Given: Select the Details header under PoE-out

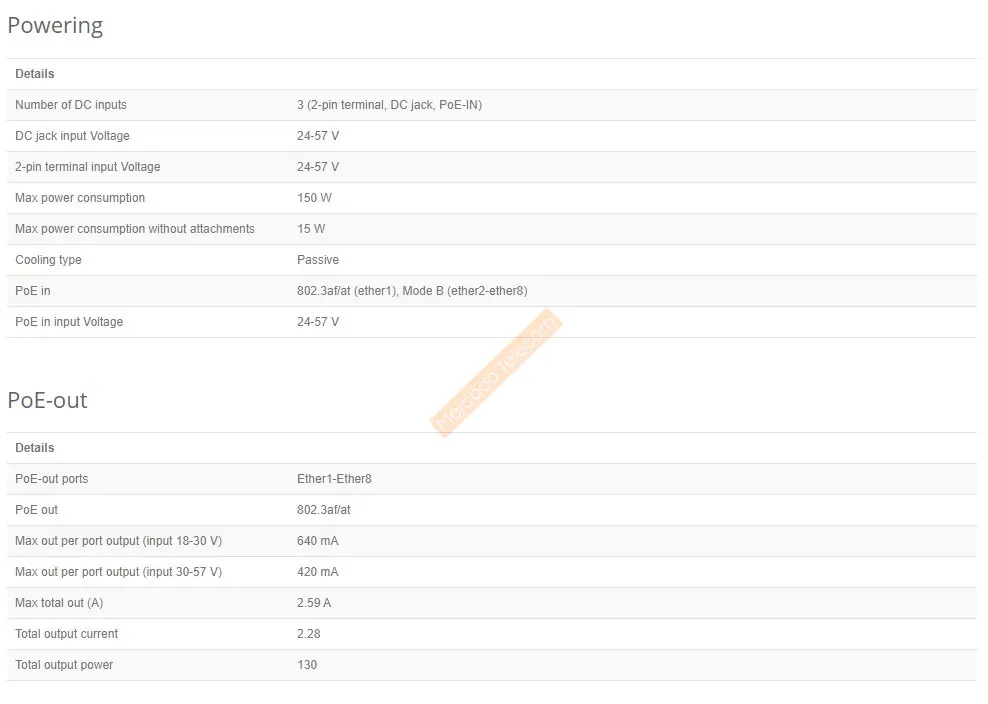Looking at the screenshot, I should coord(35,448).
